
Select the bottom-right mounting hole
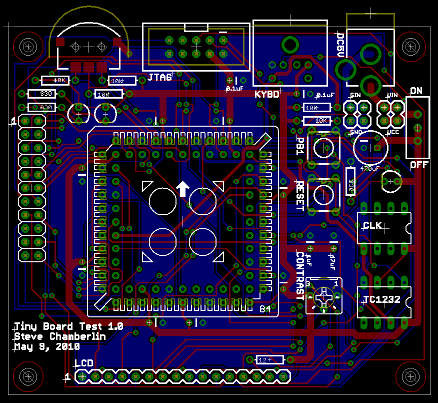point(411,376)
